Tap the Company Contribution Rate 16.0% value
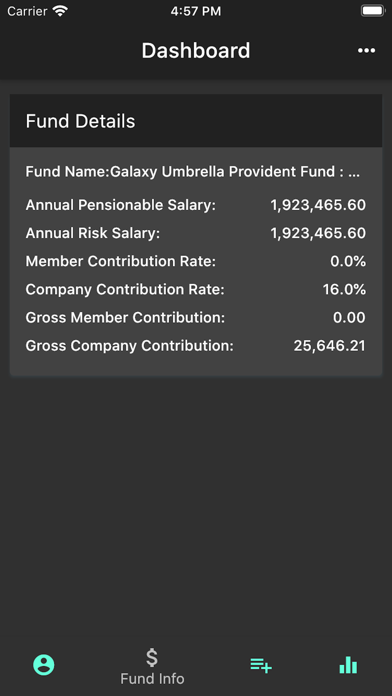This screenshot has width=392, height=696. coord(344,289)
